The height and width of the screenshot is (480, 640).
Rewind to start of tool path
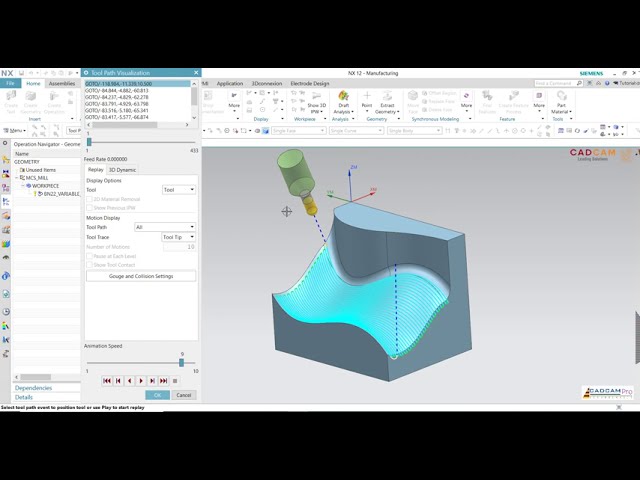(107, 380)
